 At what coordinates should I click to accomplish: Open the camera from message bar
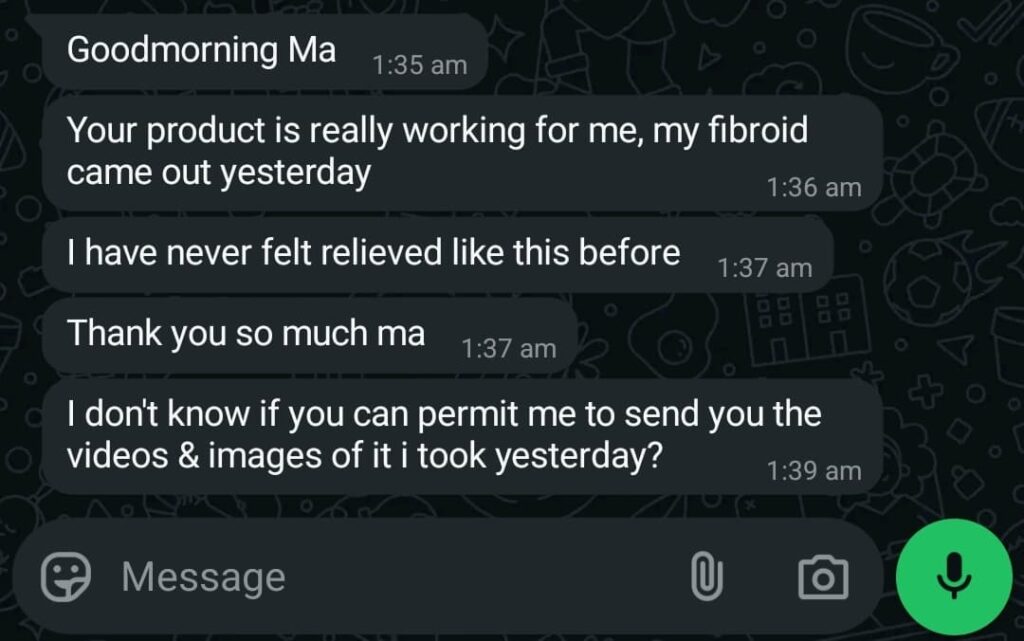[x=823, y=577]
